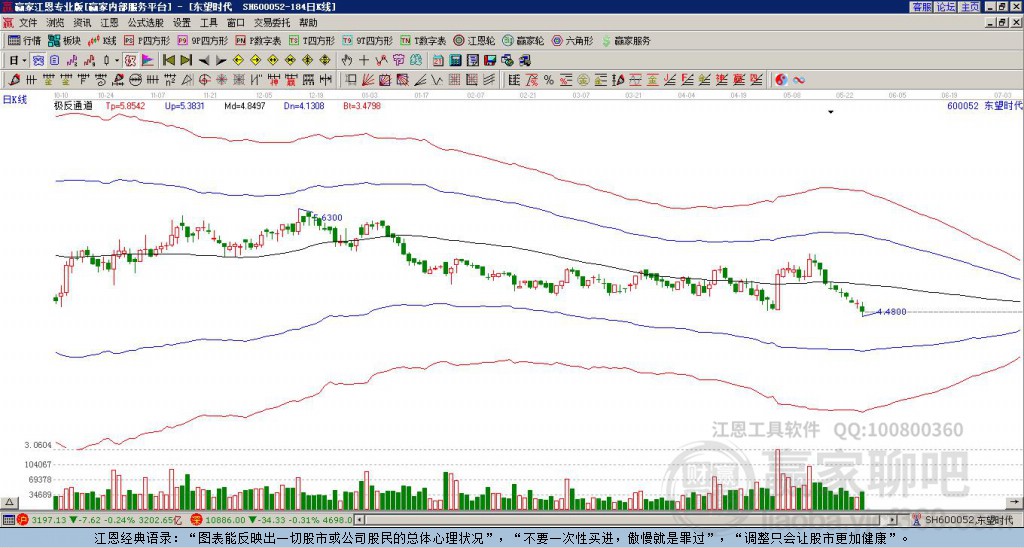Click the yin-yang circle icon
The image size is (1024, 548).
click(781, 80)
